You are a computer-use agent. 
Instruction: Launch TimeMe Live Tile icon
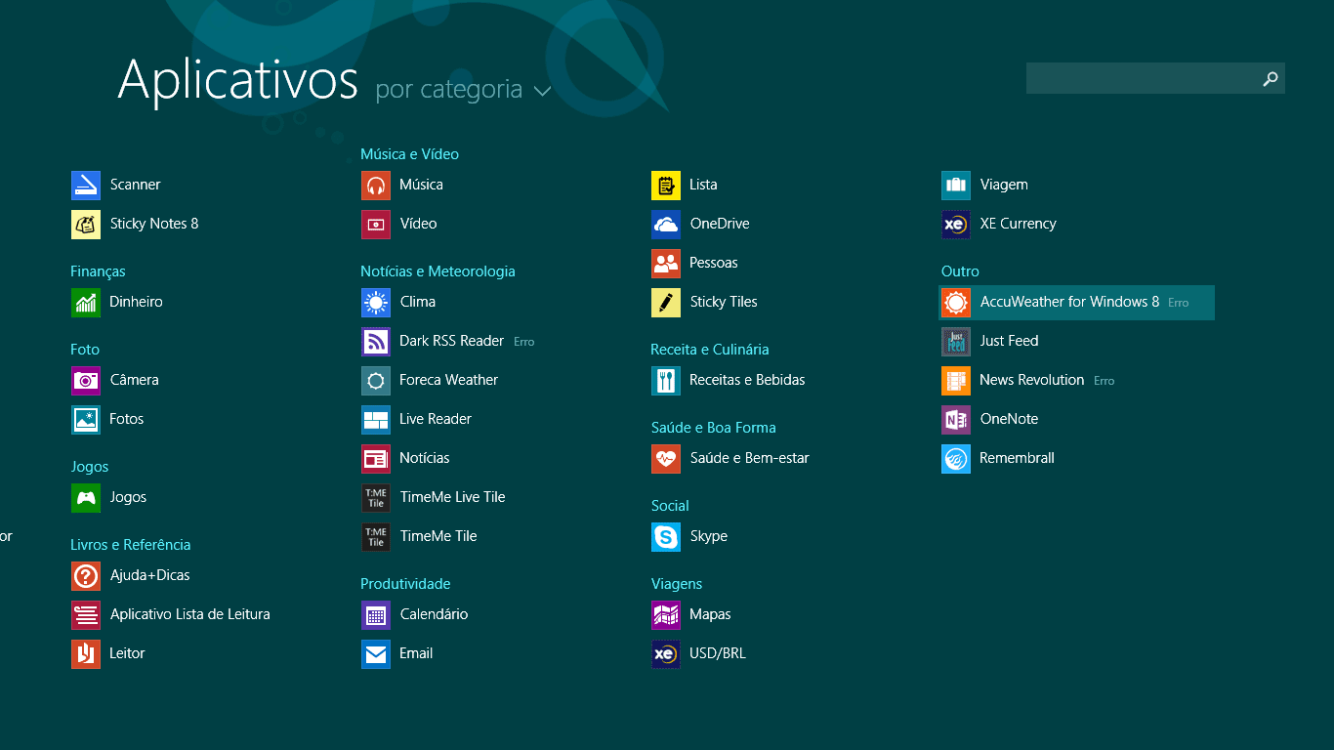[376, 497]
